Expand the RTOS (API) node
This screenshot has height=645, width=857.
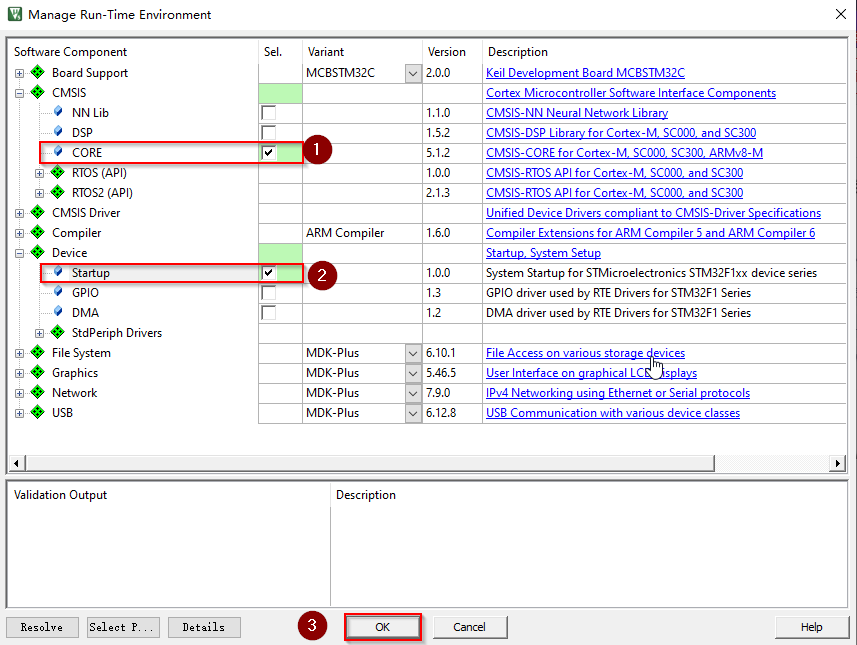(39, 173)
